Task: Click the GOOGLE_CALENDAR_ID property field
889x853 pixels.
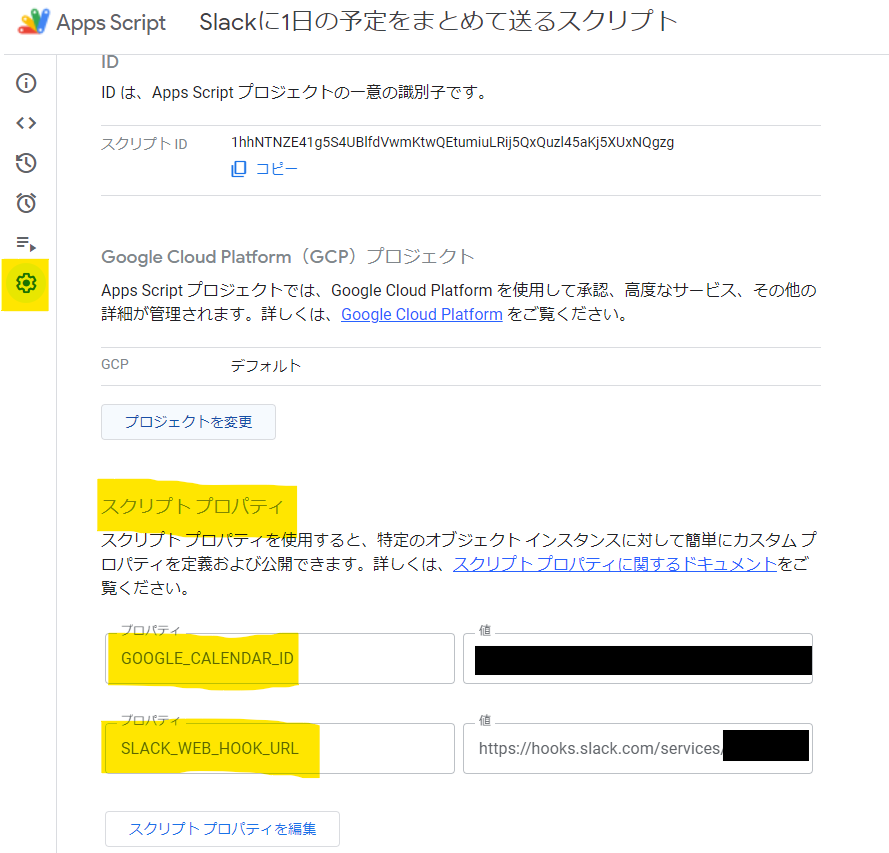Action: click(x=280, y=658)
